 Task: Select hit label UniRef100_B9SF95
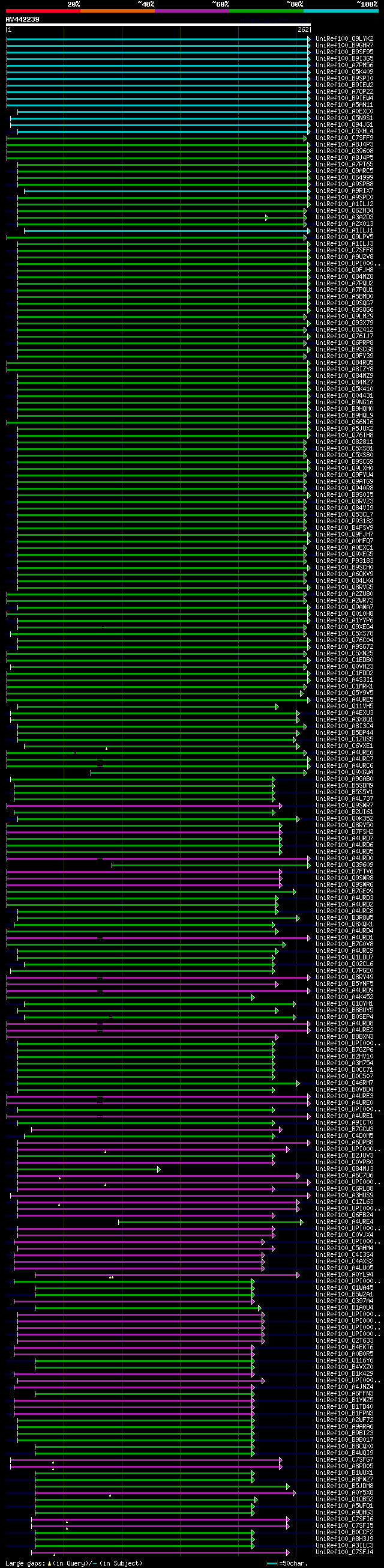[344, 52]
